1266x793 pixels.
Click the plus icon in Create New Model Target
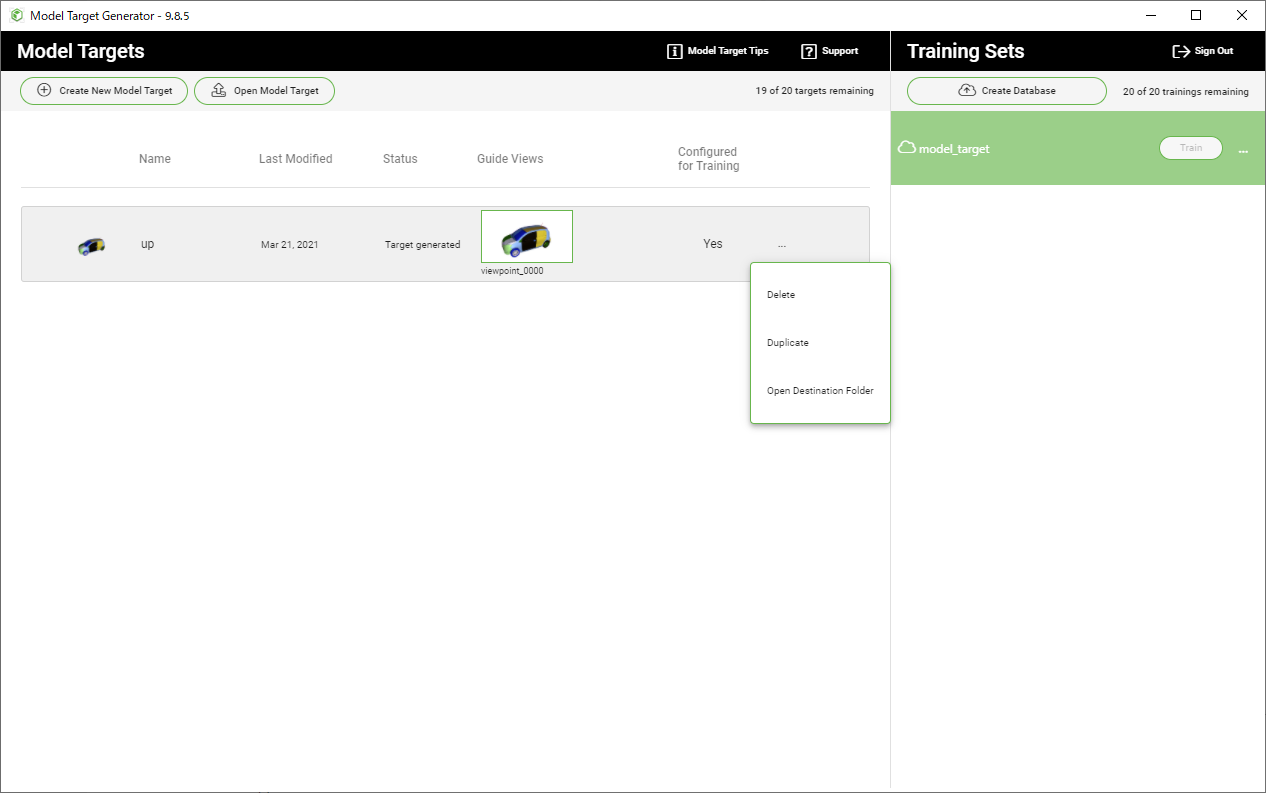click(x=44, y=90)
